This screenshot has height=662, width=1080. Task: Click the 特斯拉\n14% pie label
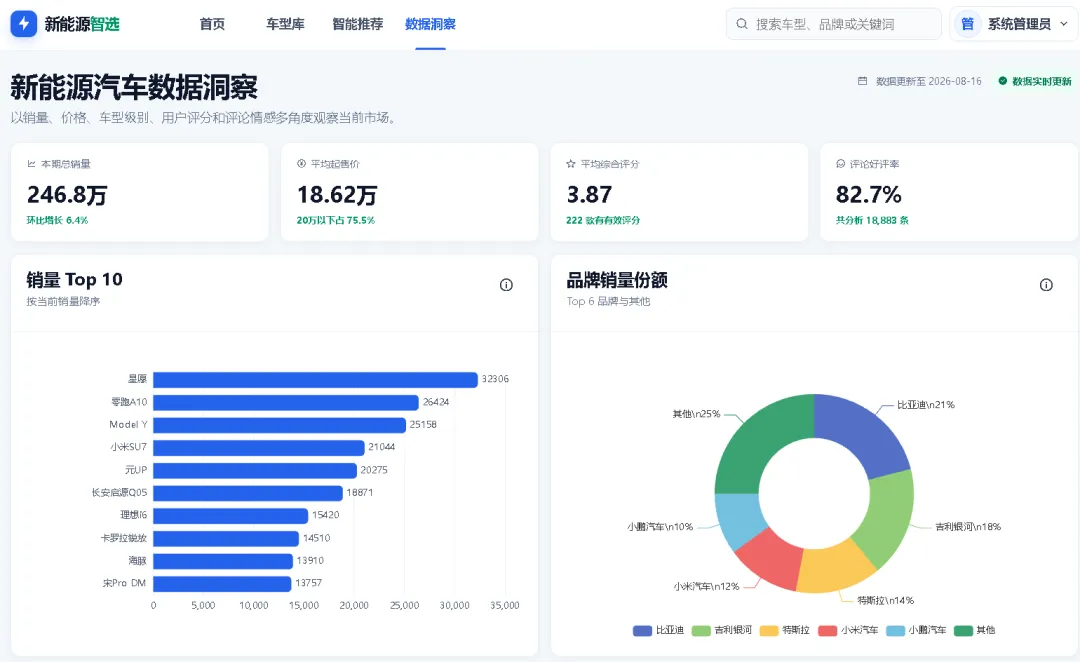pyautogui.click(x=885, y=601)
